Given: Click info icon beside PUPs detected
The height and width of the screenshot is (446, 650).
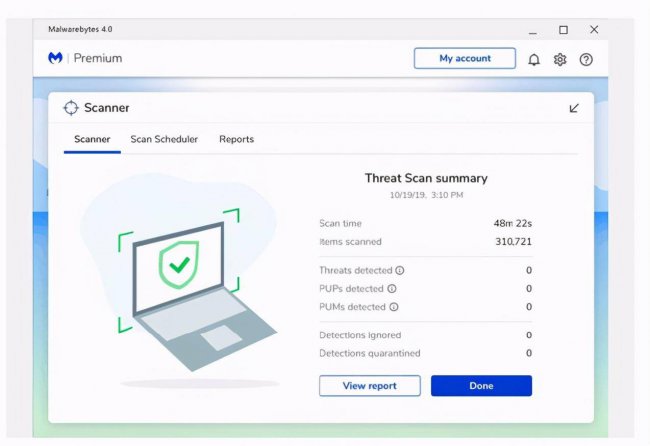Looking at the screenshot, I should click(x=392, y=289).
